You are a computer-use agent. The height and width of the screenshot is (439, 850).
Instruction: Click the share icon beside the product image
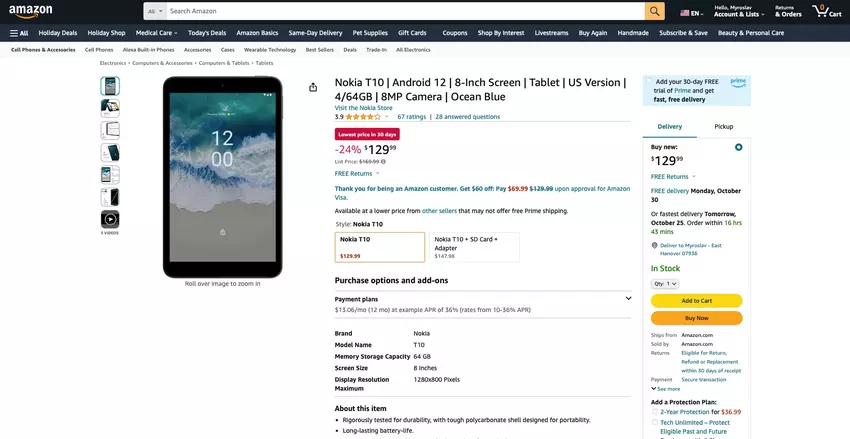pos(313,87)
